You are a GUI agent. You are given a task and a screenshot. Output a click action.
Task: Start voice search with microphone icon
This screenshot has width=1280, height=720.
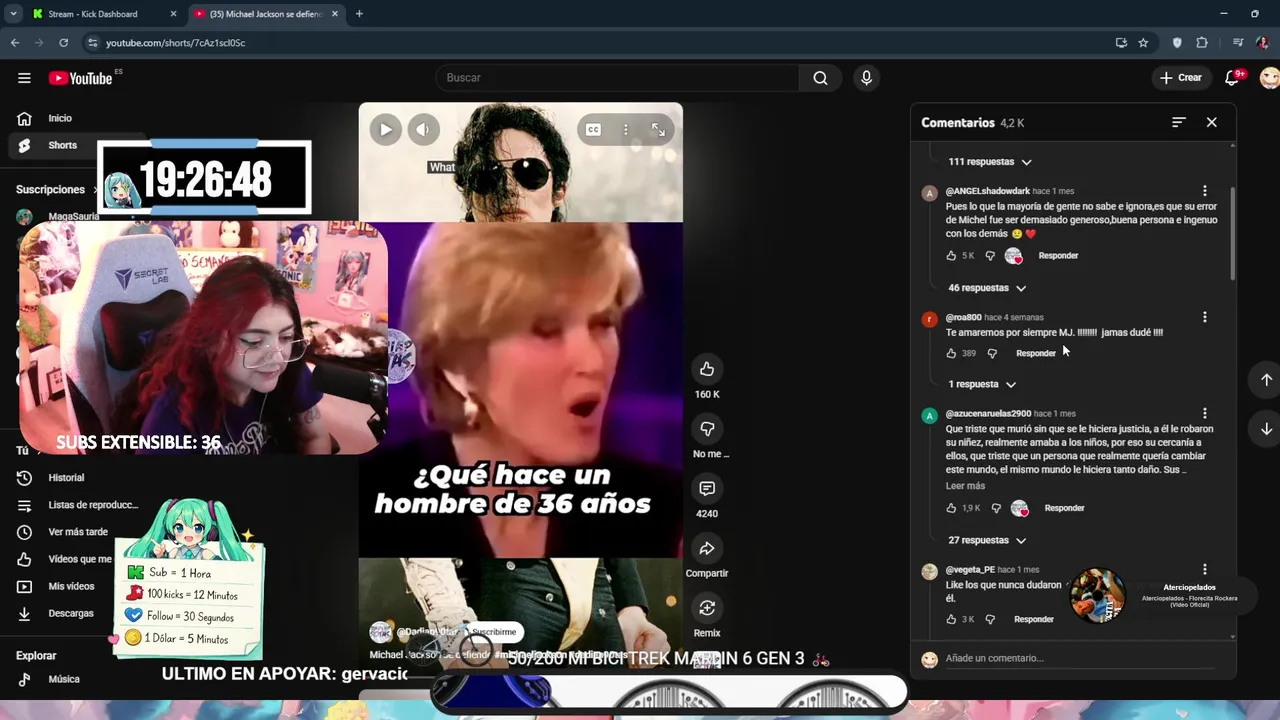[x=866, y=78]
